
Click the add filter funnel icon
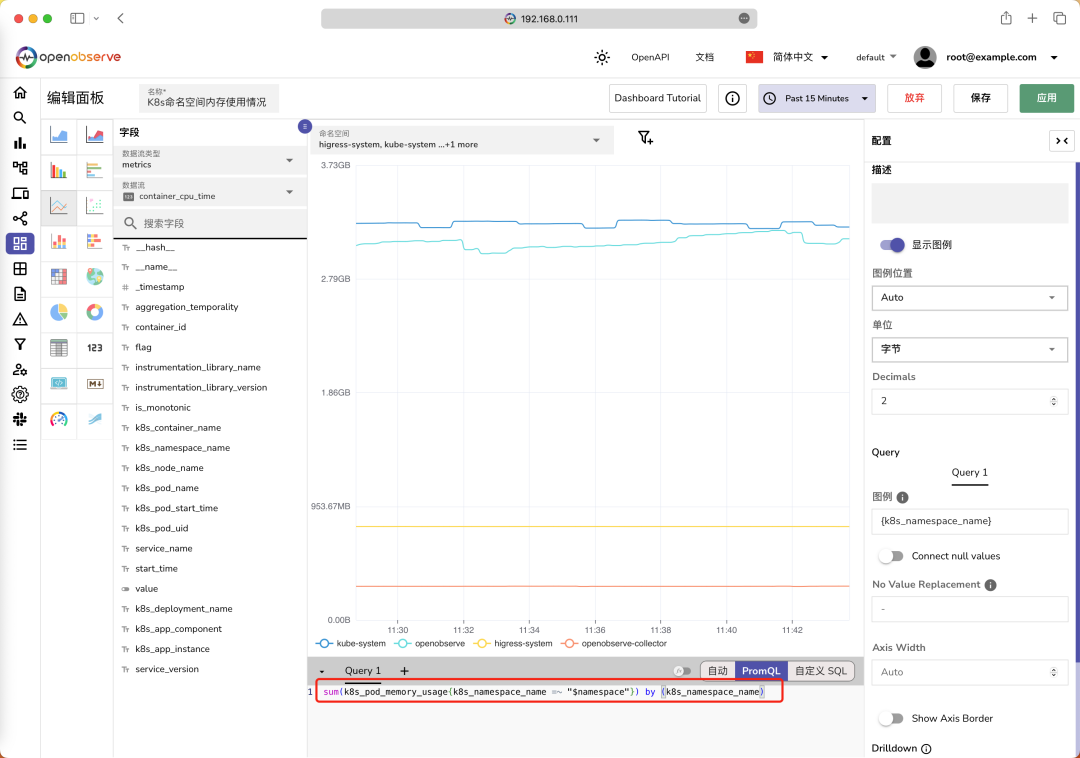pos(645,138)
